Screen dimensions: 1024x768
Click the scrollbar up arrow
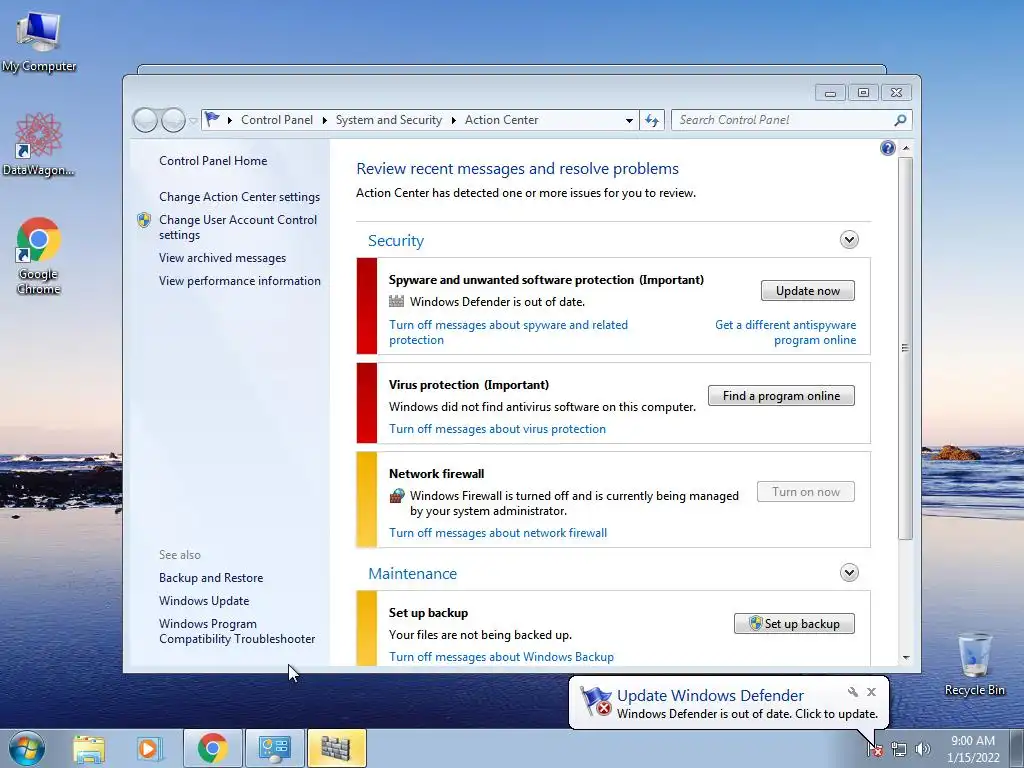[x=905, y=148]
